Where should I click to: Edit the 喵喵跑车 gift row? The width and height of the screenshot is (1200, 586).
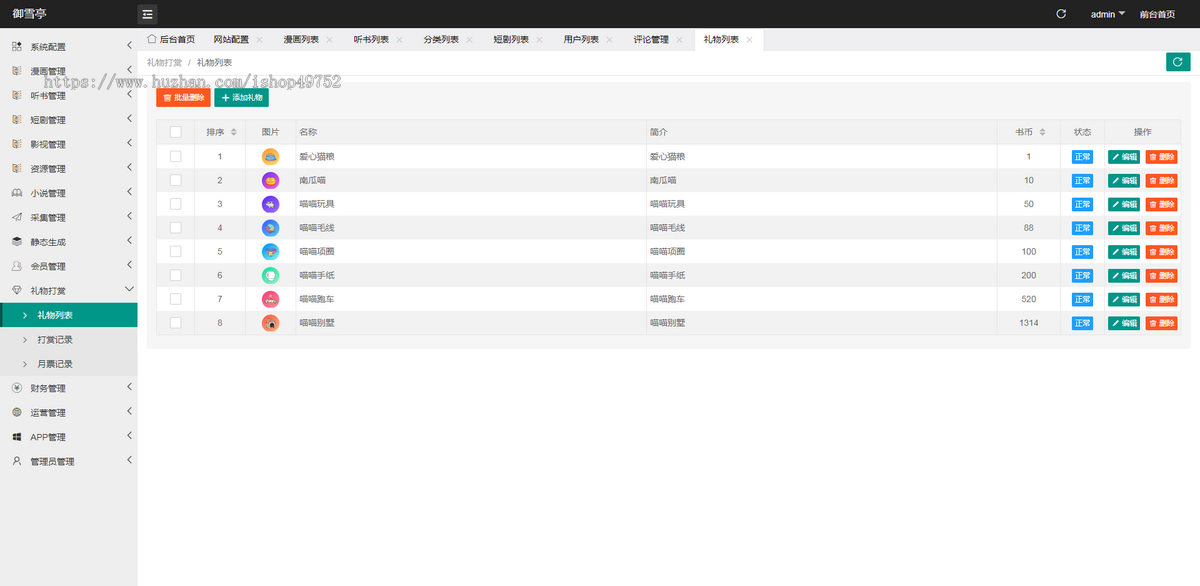coord(1124,299)
